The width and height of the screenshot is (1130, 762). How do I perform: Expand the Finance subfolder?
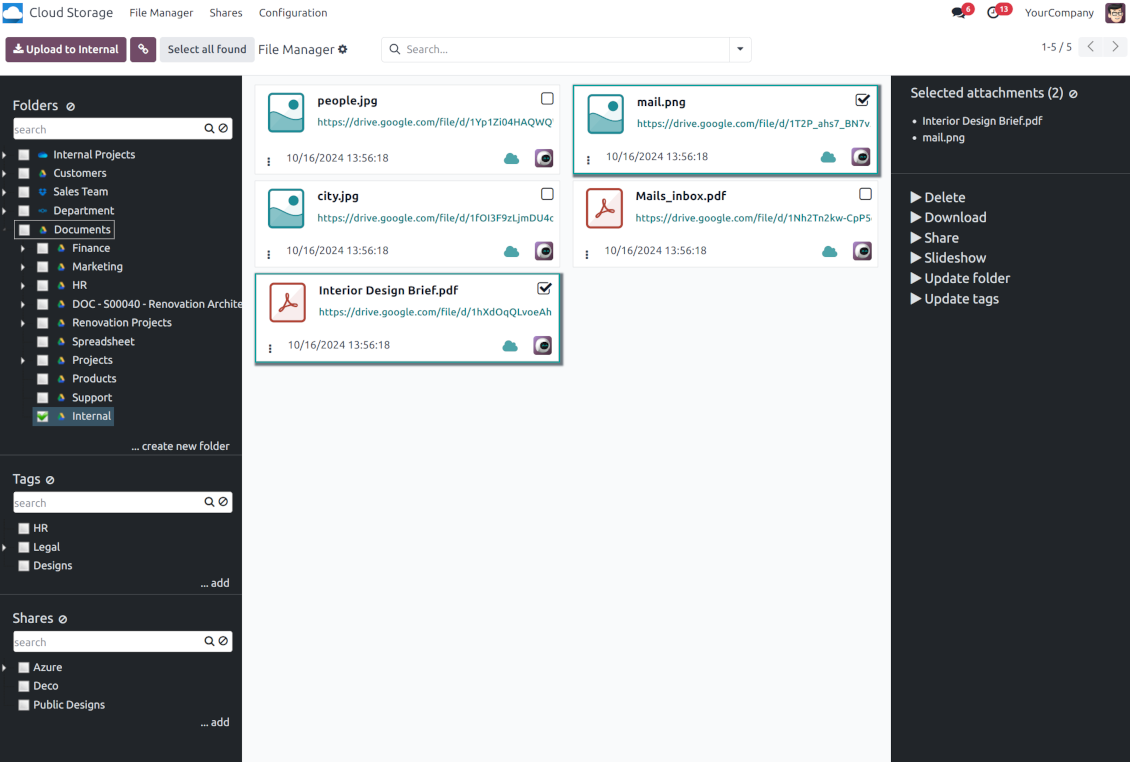23,249
